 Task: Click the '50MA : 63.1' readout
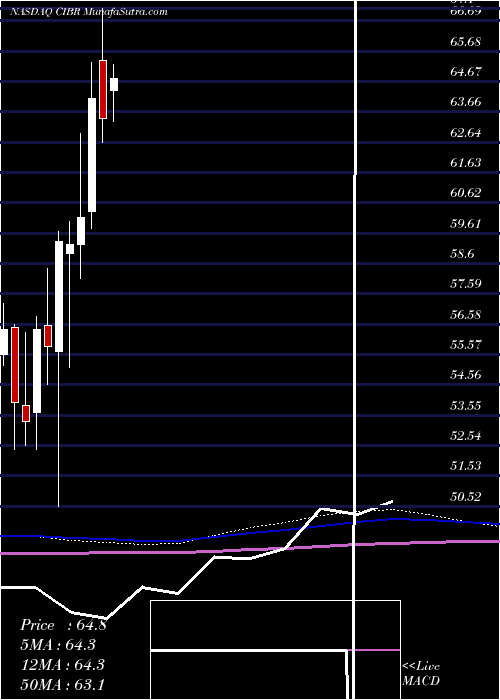coord(62,684)
